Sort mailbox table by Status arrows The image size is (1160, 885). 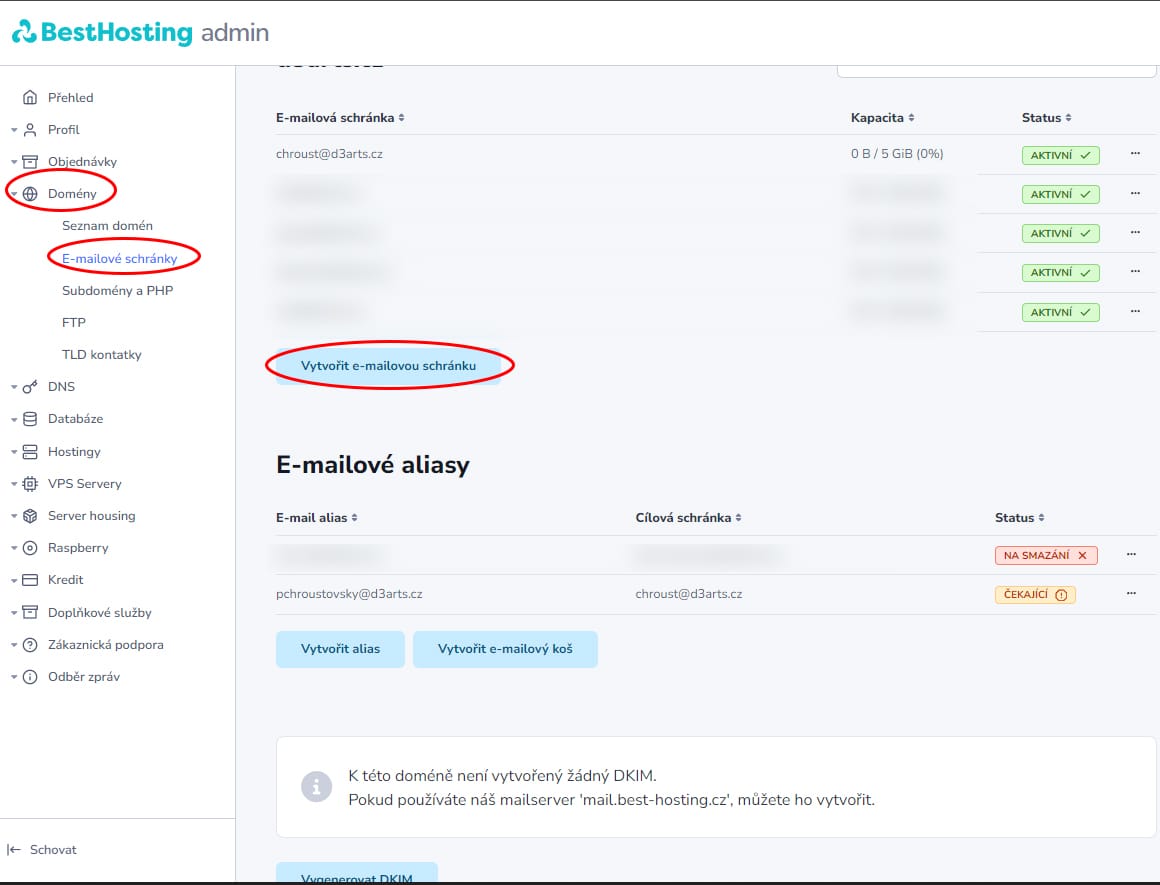[x=1068, y=118]
